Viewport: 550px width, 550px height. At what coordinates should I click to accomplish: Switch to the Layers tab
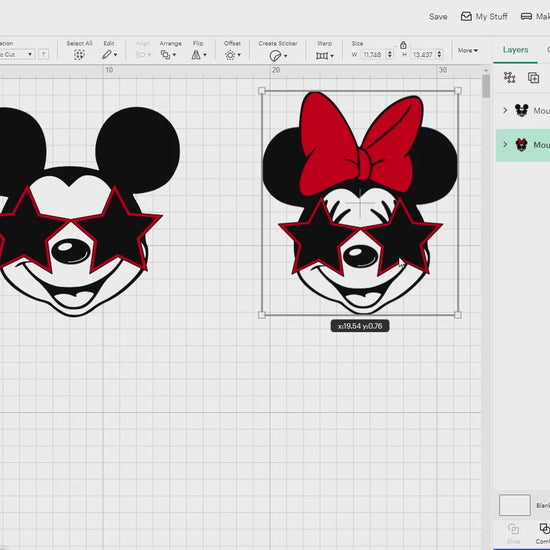515,50
